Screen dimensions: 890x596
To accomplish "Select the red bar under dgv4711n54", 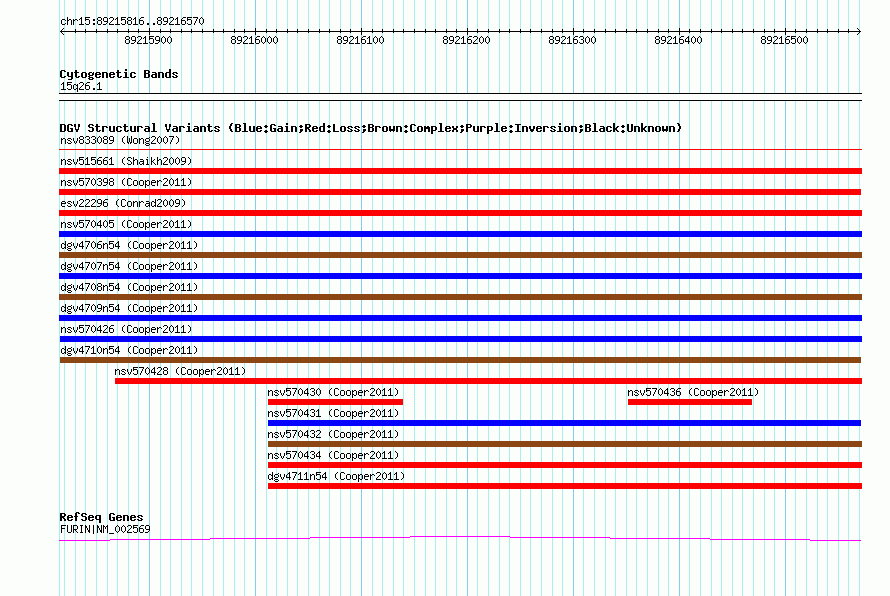I will [565, 486].
